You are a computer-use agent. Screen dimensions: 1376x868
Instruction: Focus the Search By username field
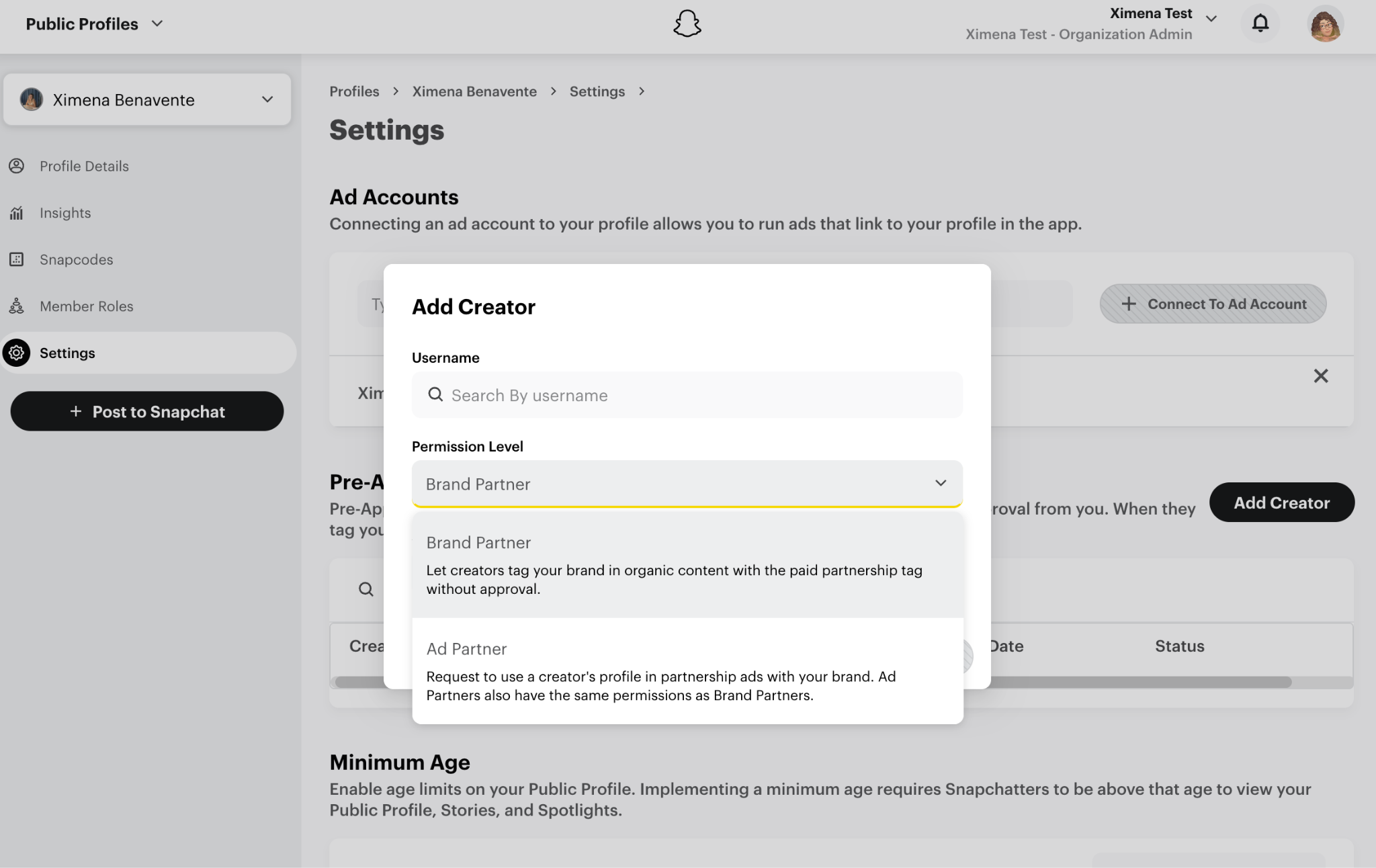(687, 395)
